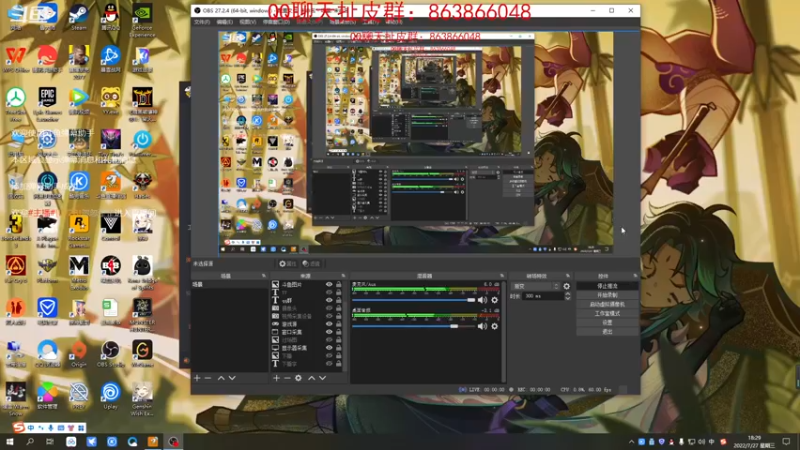Open Origin desktop shortcut
Viewport: 800px width, 450px height.
pyautogui.click(x=79, y=354)
